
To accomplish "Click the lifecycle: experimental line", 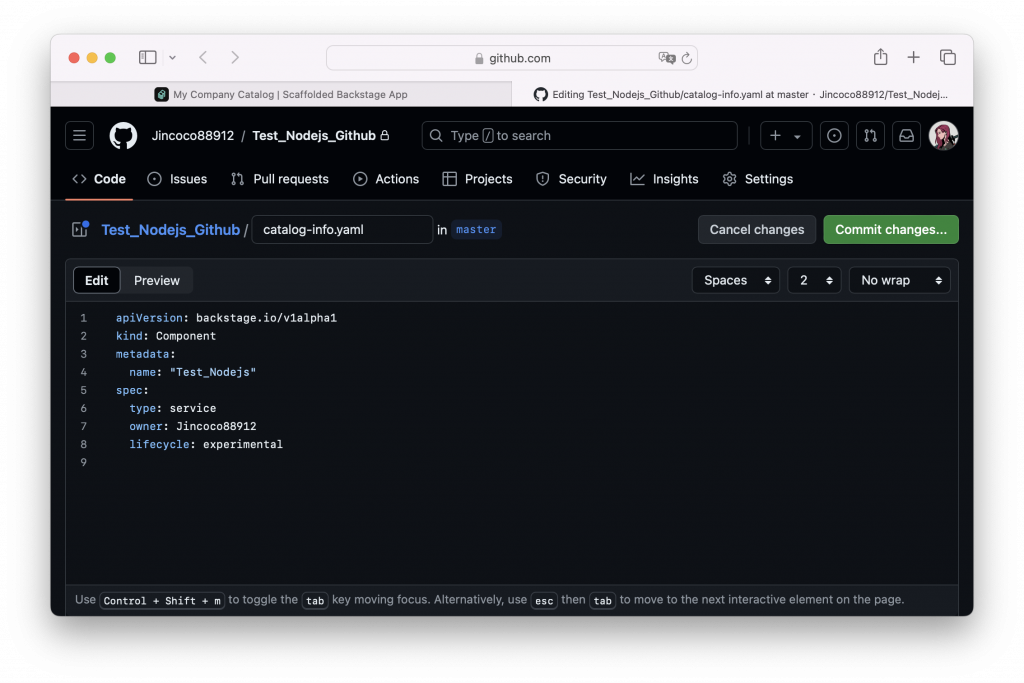I will click(206, 444).
